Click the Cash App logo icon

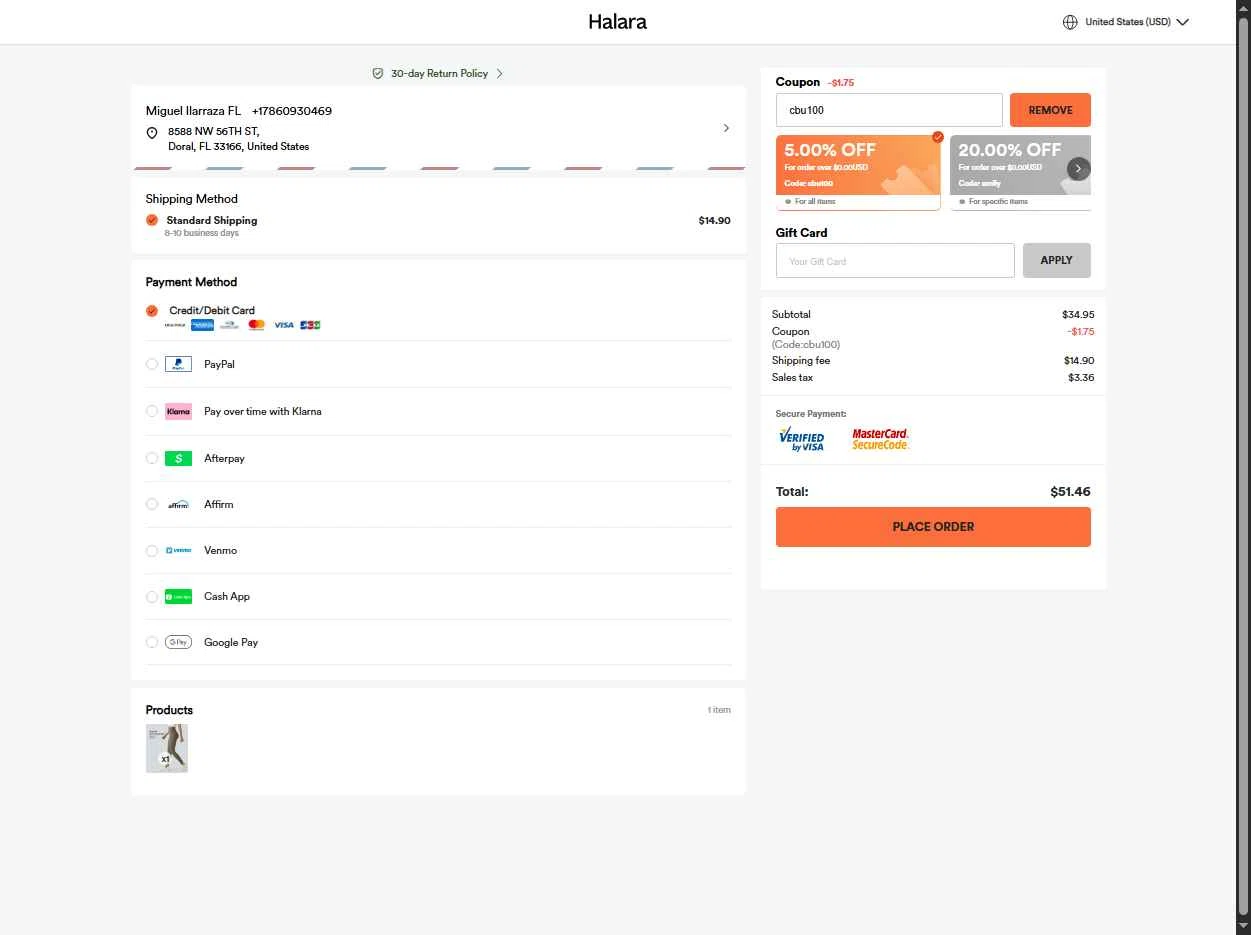178,597
